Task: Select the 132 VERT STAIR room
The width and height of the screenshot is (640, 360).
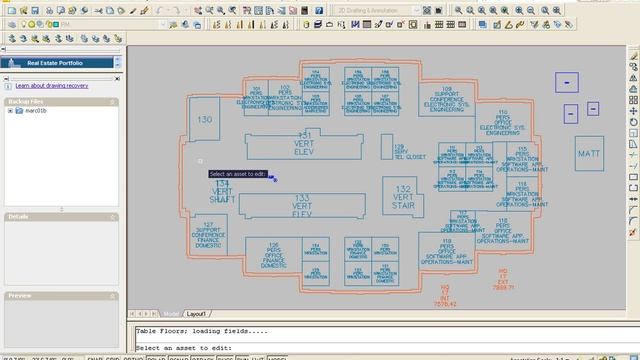Action: point(403,197)
